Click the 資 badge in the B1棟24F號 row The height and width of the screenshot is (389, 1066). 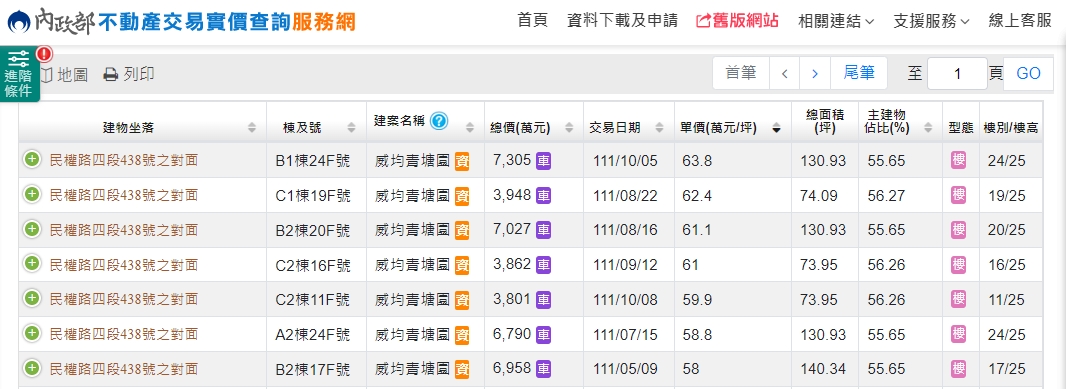[x=462, y=161]
